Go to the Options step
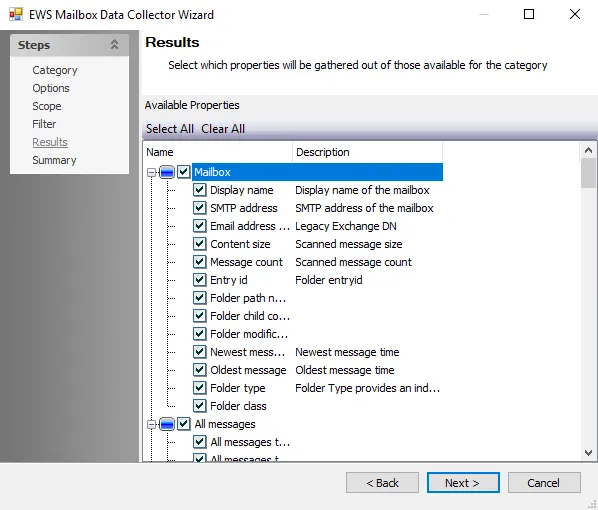The width and height of the screenshot is (598, 510). click(51, 88)
